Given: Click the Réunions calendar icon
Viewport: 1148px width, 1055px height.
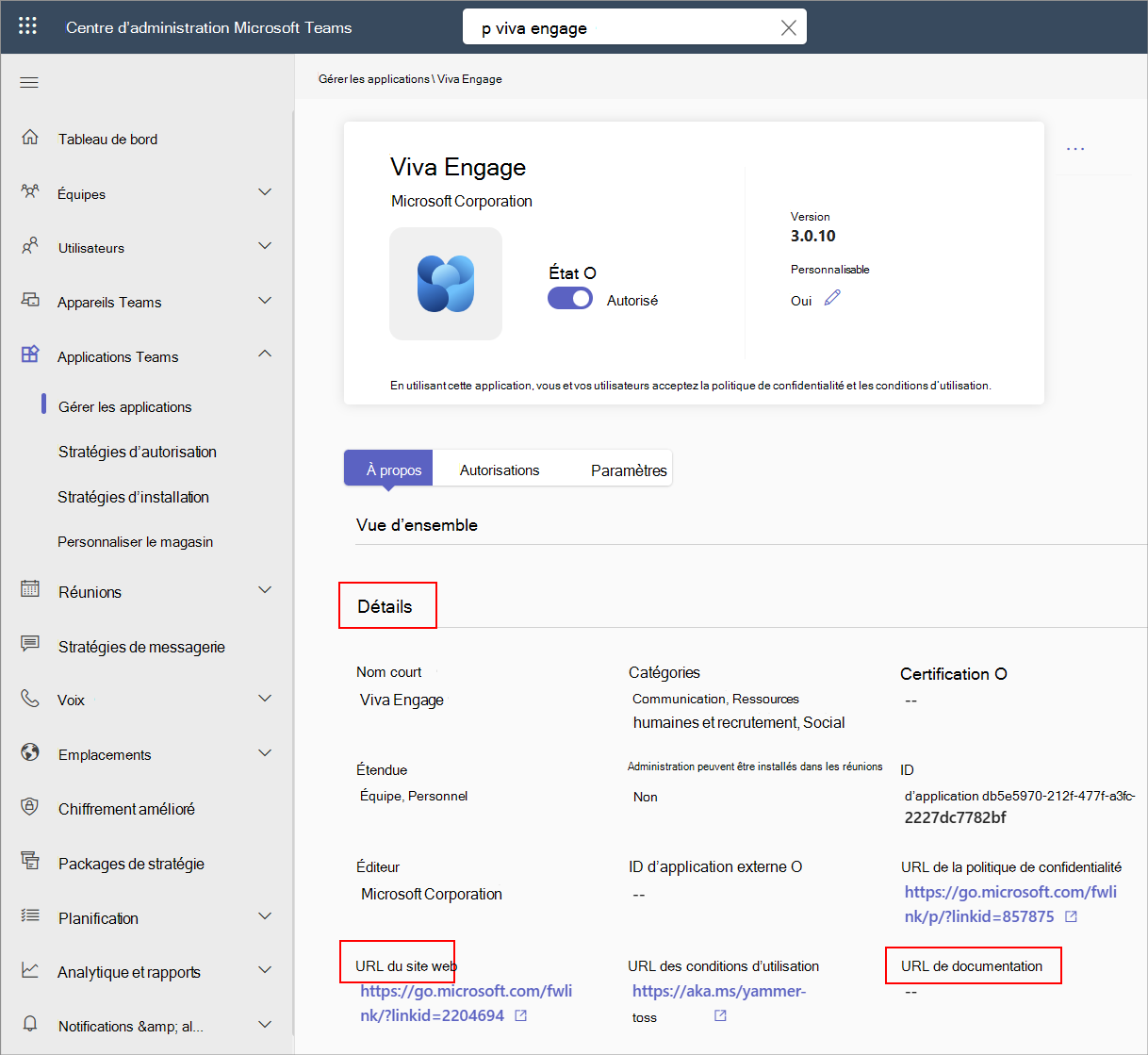Looking at the screenshot, I should [30, 589].
